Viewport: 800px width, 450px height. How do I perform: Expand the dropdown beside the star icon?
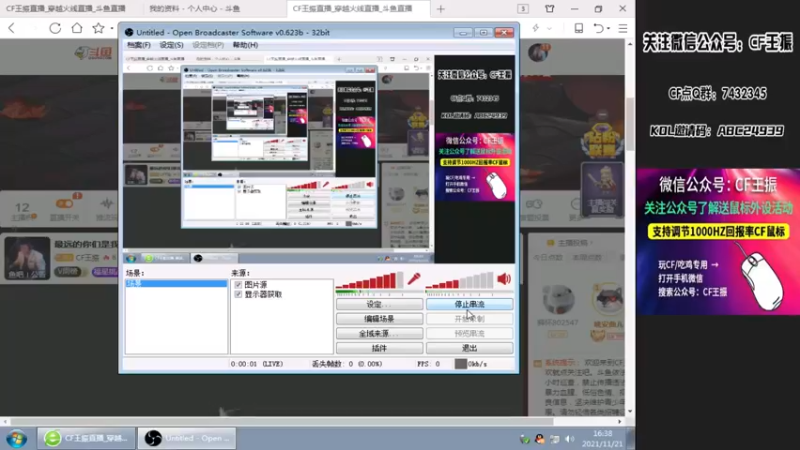tap(112, 29)
